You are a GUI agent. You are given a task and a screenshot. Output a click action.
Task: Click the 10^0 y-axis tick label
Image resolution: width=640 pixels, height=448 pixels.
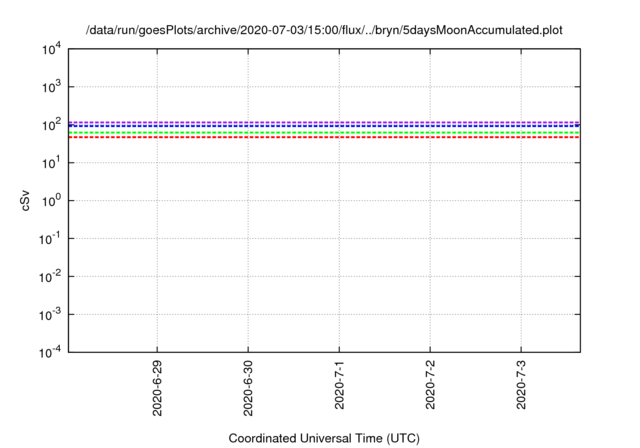tap(52, 201)
